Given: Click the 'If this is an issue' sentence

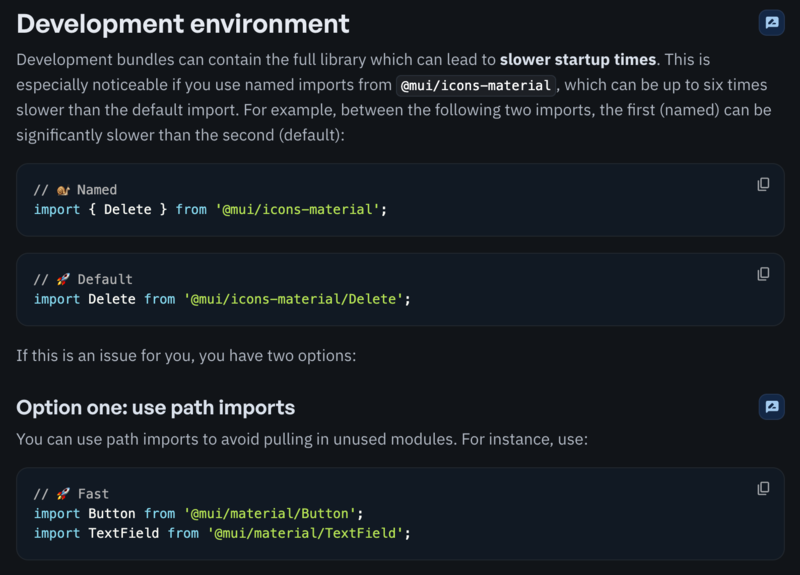Looking at the screenshot, I should [187, 355].
